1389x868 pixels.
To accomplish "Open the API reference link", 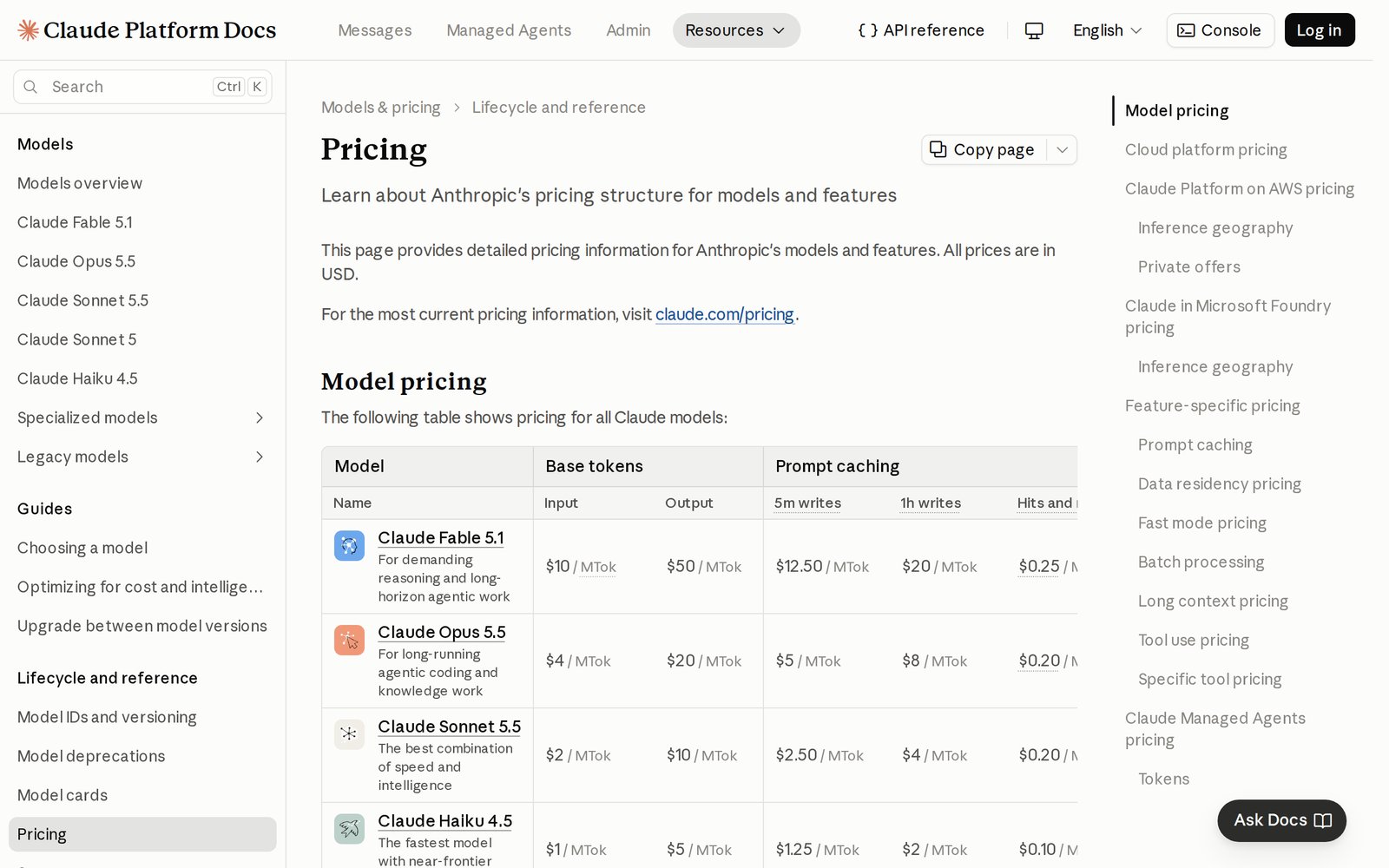I will click(921, 30).
